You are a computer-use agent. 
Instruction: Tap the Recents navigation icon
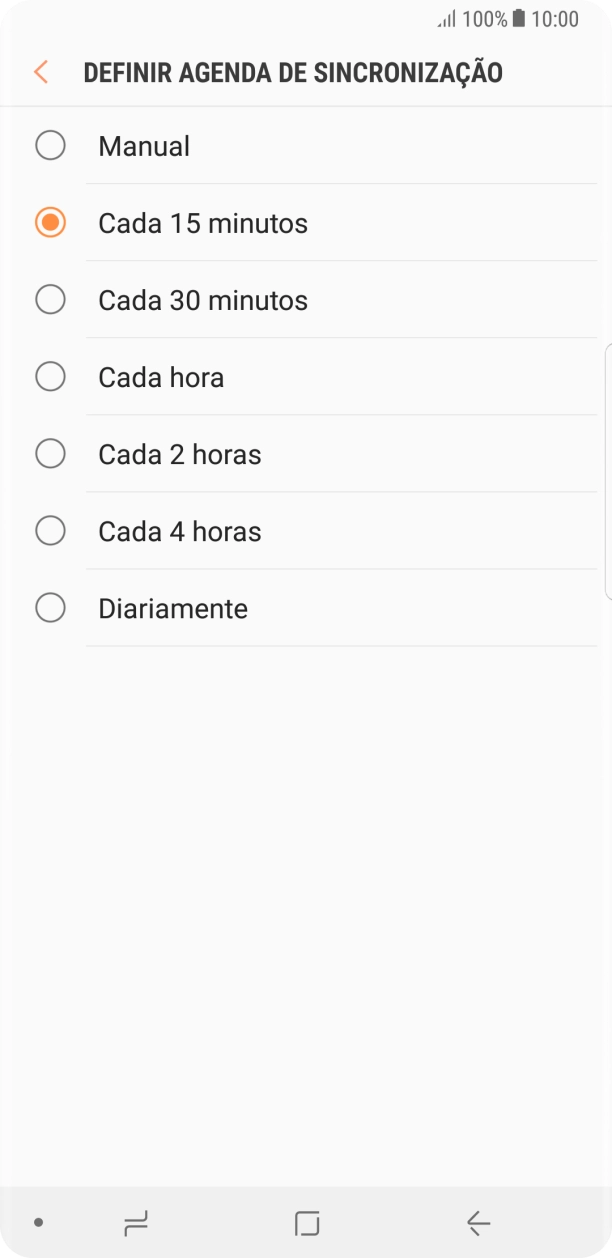[137, 1222]
